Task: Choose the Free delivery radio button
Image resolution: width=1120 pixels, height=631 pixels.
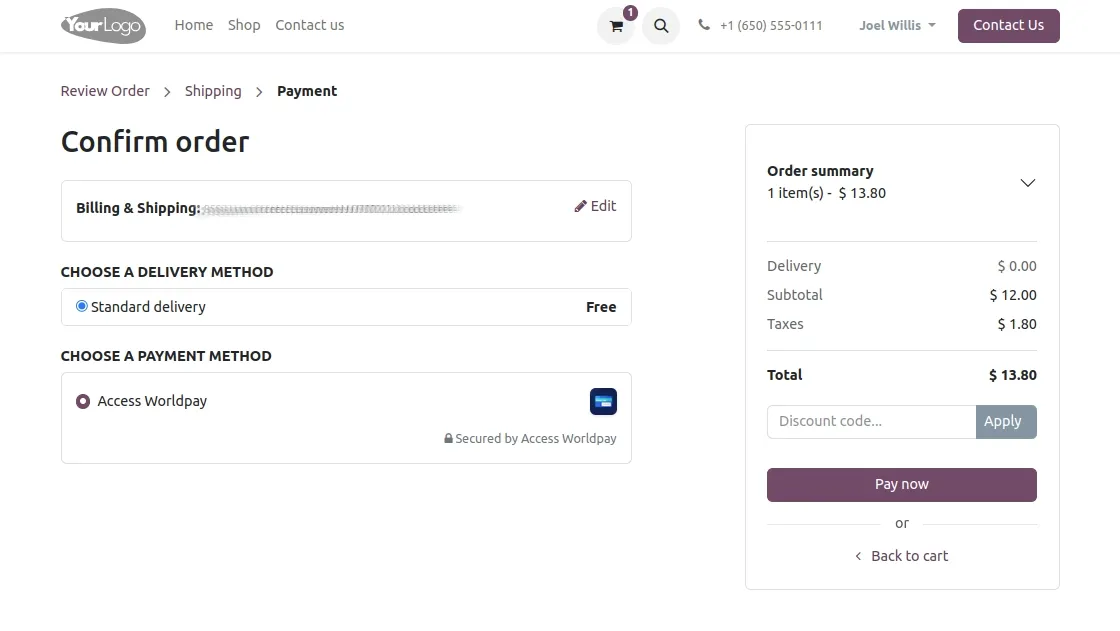Action: (x=81, y=306)
